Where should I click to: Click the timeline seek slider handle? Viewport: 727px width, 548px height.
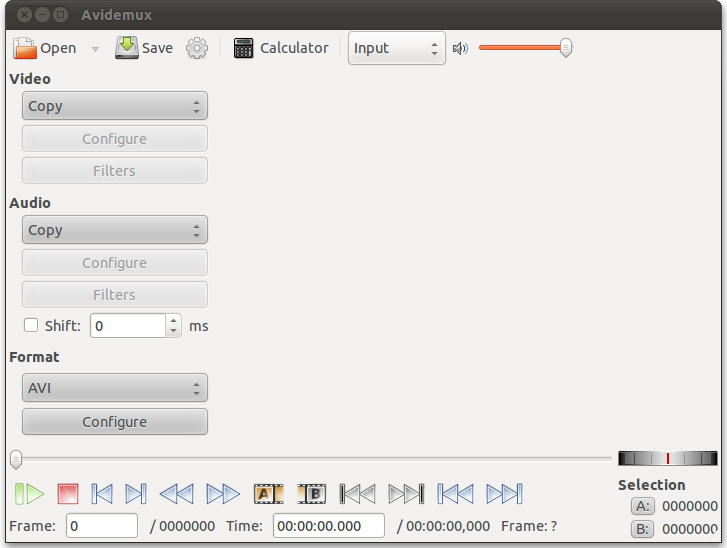coord(16,460)
